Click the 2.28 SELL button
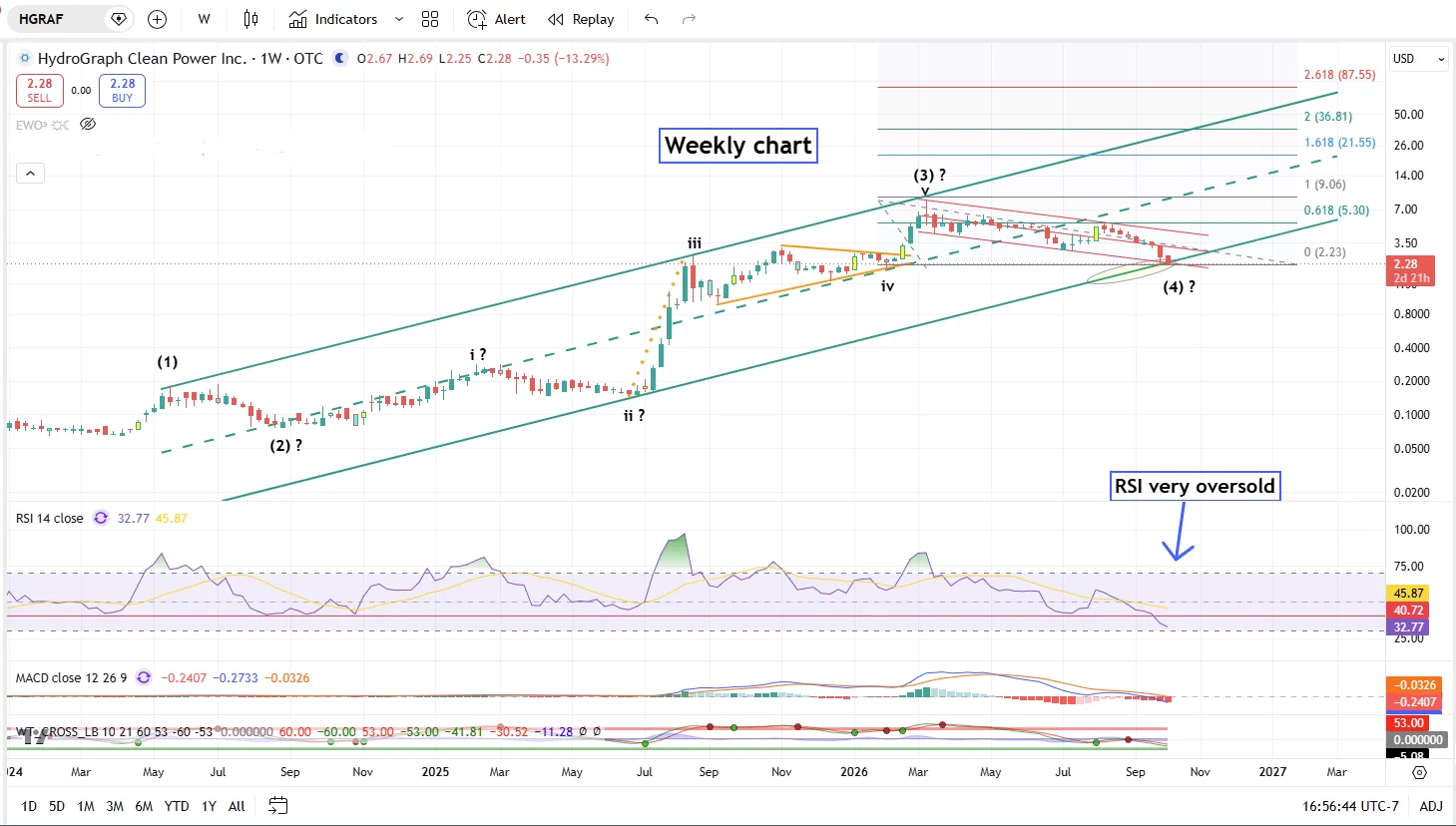This screenshot has width=1456, height=826. click(40, 91)
